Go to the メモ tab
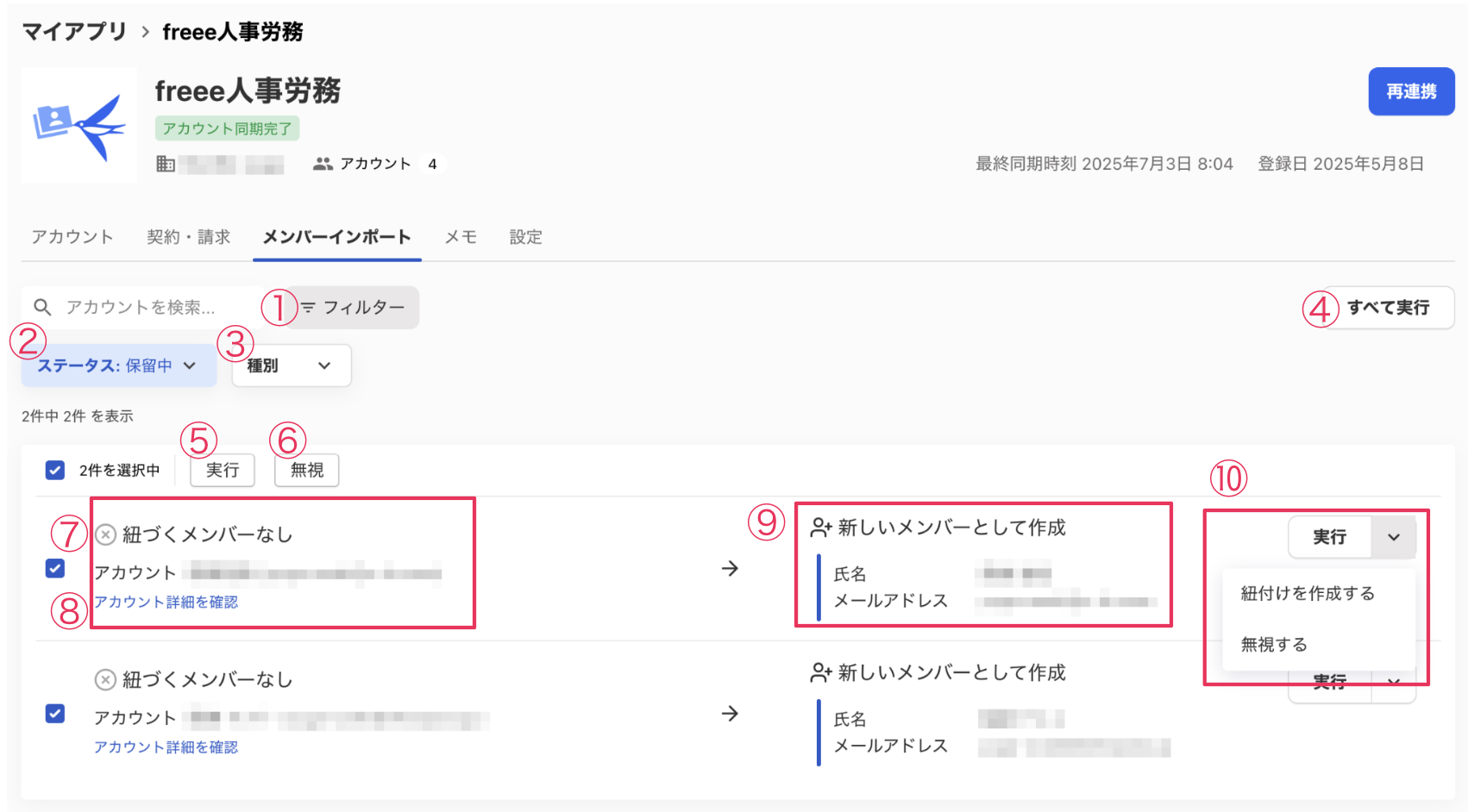This screenshot has height=812, width=1468. coord(461,237)
